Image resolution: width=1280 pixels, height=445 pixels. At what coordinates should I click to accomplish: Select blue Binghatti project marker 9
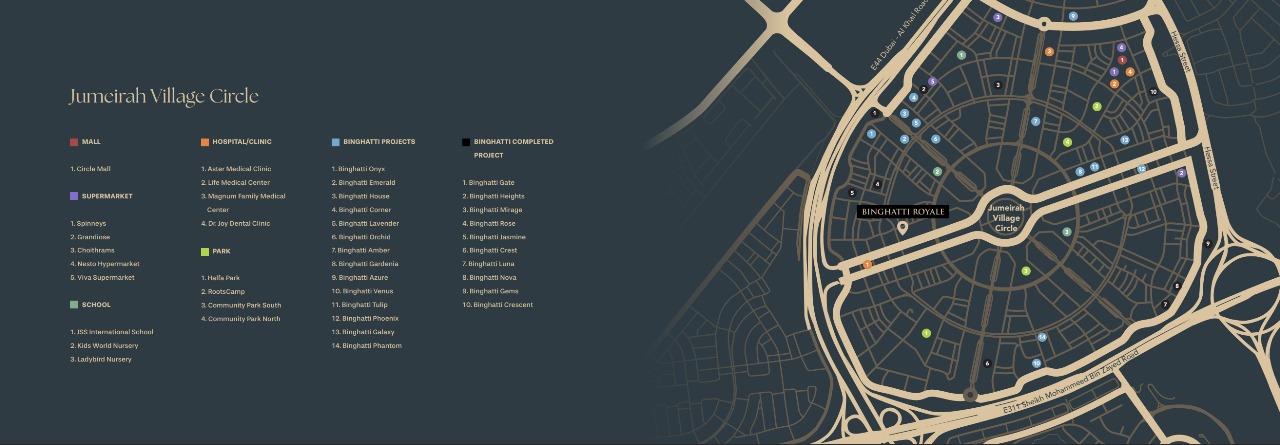coord(1073,16)
